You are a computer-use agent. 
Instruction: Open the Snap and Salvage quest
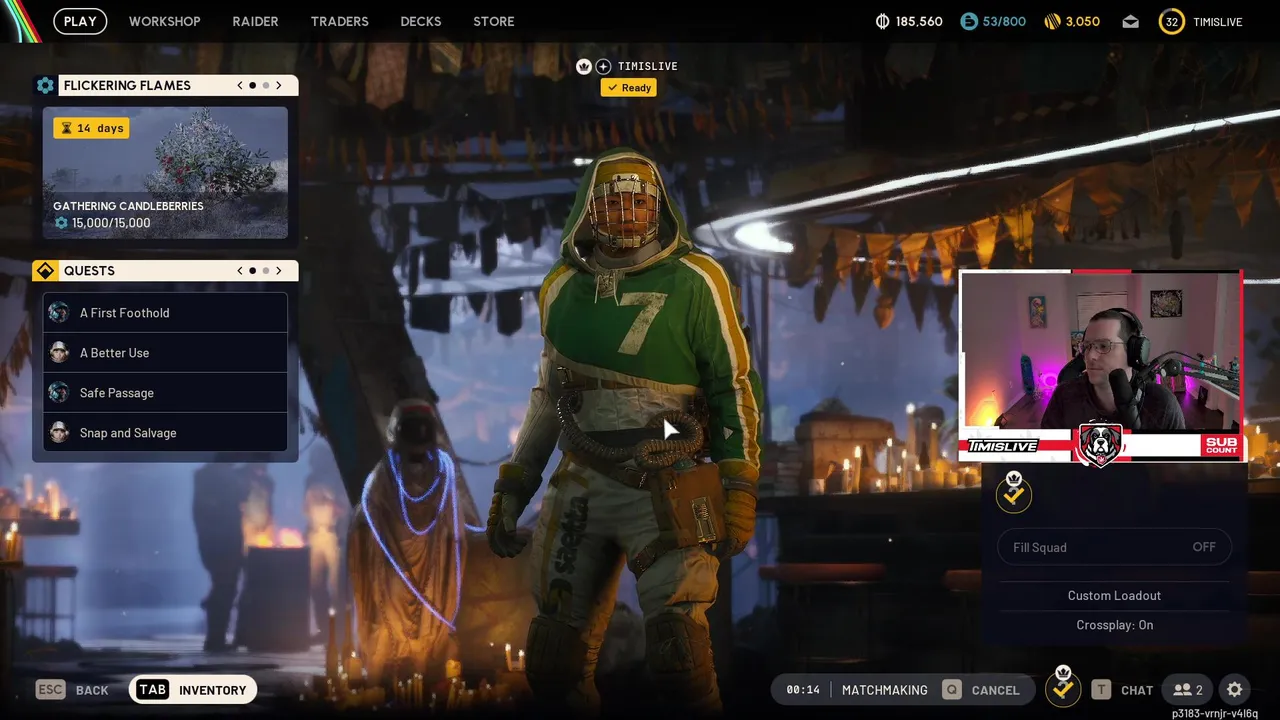coord(165,433)
